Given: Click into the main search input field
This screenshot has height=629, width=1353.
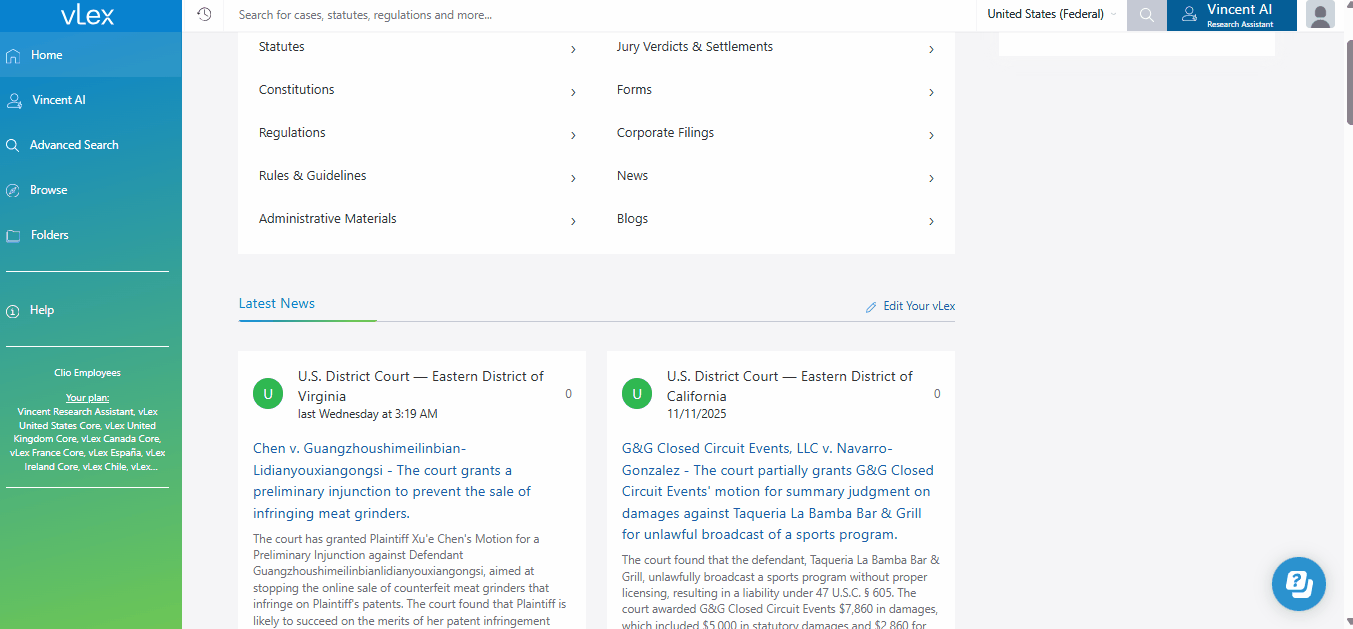Looking at the screenshot, I should point(600,15).
